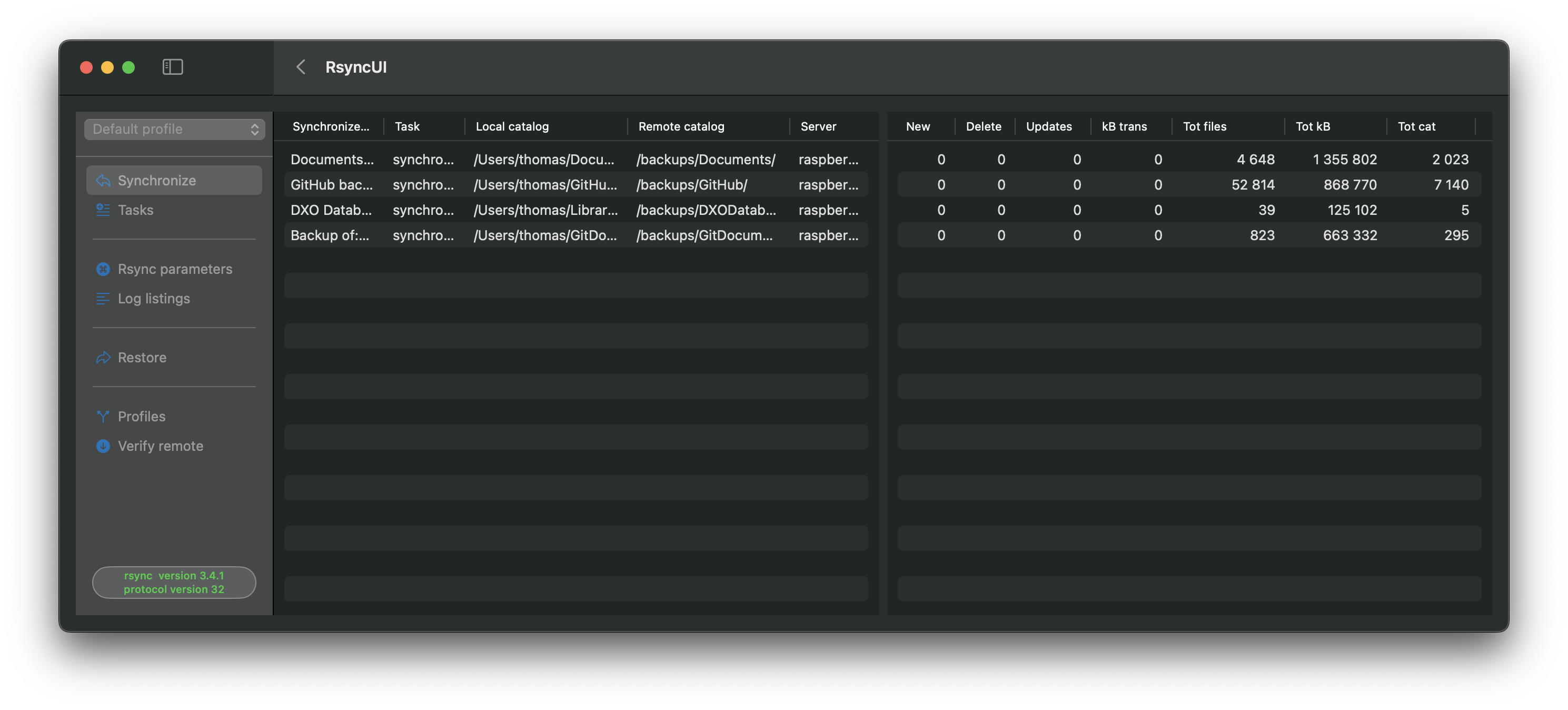The width and height of the screenshot is (1568, 710).
Task: Click the Log listings lines icon
Action: point(103,298)
